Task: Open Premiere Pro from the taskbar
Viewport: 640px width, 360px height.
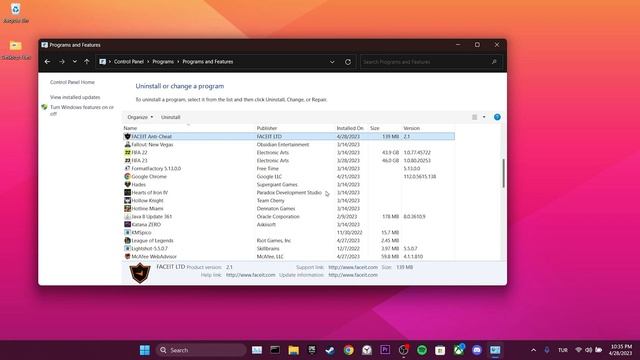Action: point(385,350)
